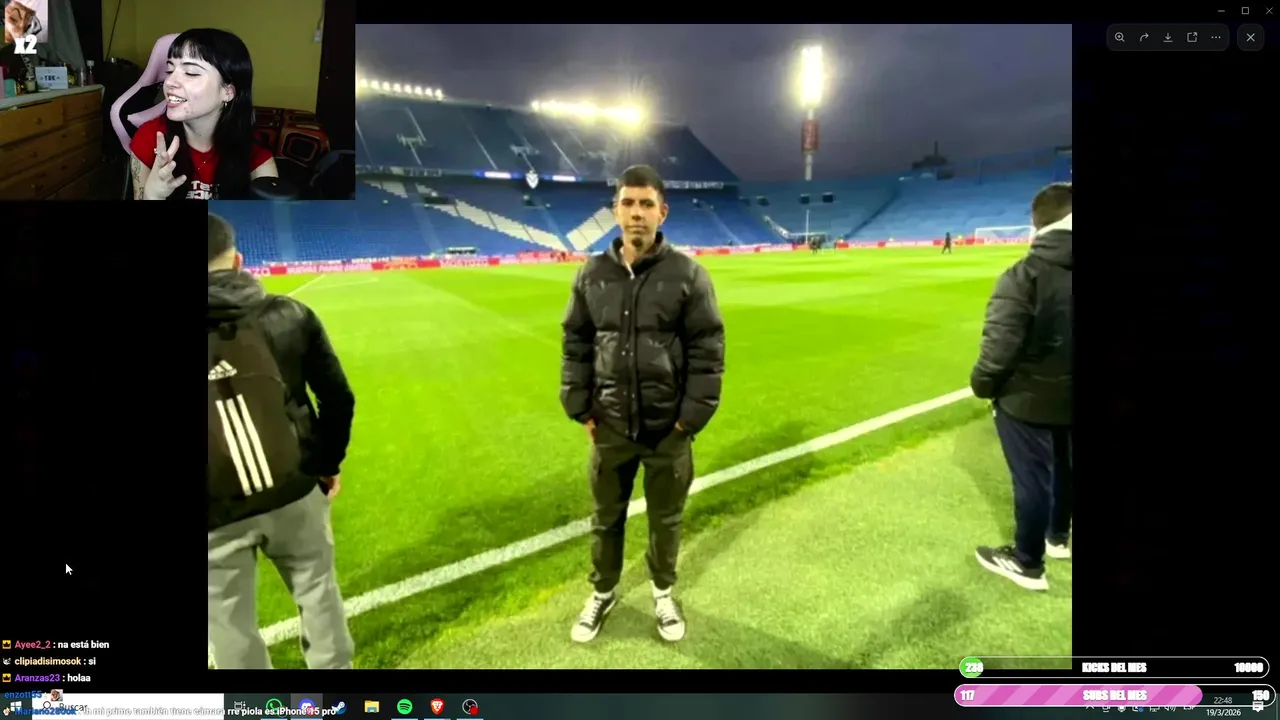The image size is (1280, 720).
Task: Open the three-dots more options menu
Action: point(1216,37)
